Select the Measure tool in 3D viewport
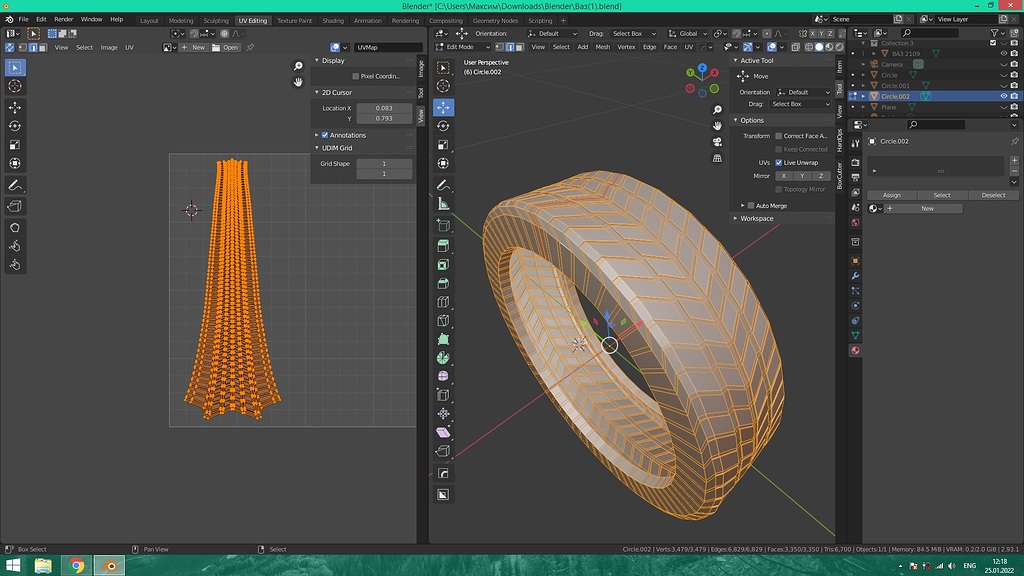Image resolution: width=1024 pixels, height=576 pixels. [x=443, y=204]
